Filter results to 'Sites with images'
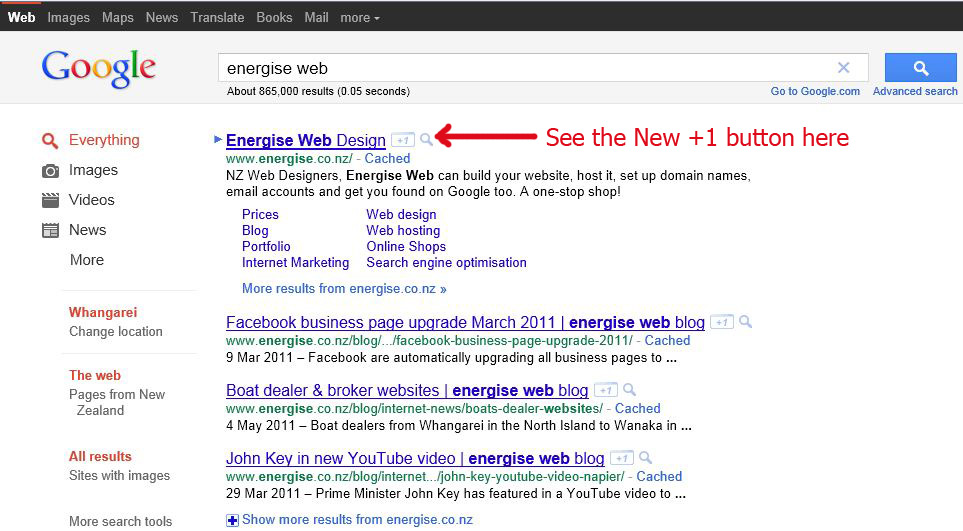Viewport: 963px width, 531px height. 119,476
